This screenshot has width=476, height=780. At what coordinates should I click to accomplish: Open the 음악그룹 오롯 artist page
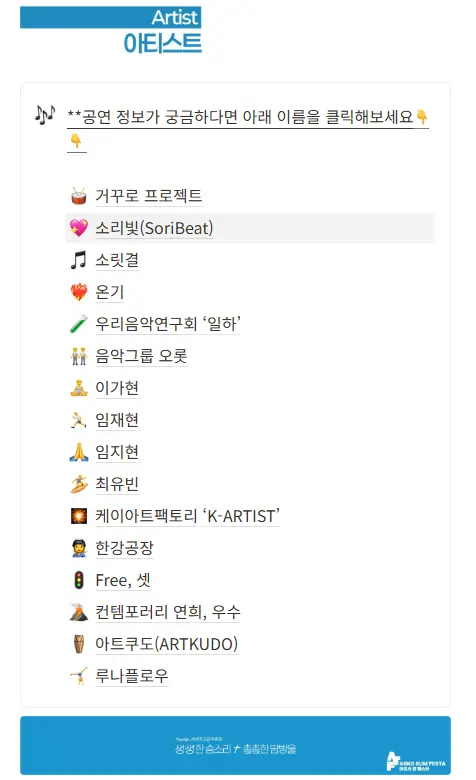[x=141, y=356]
